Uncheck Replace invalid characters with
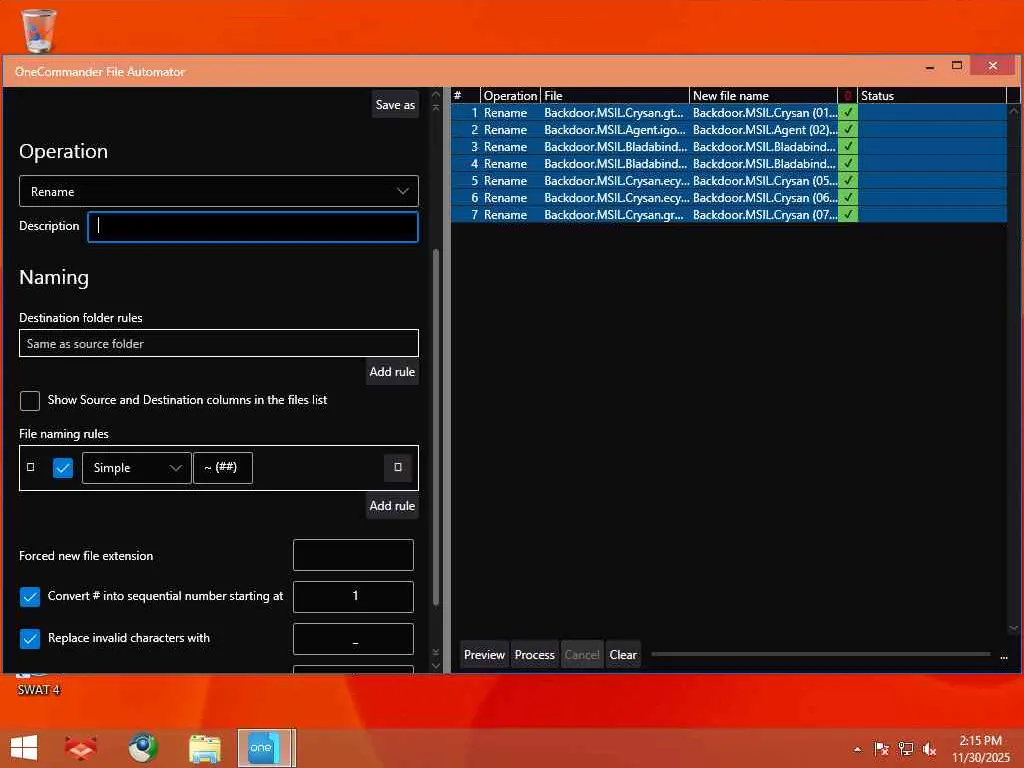 [29, 638]
